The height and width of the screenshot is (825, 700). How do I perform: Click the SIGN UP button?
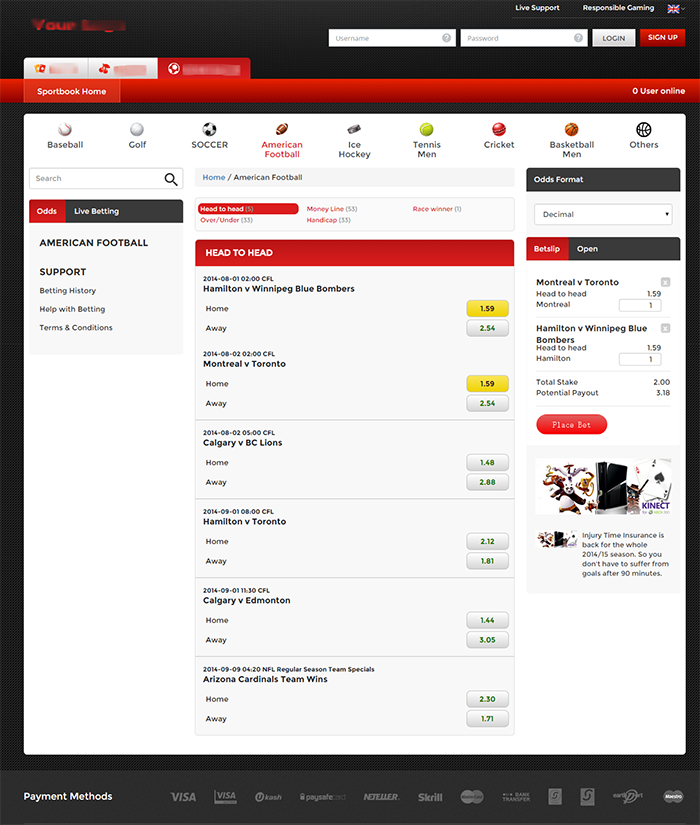tap(662, 38)
